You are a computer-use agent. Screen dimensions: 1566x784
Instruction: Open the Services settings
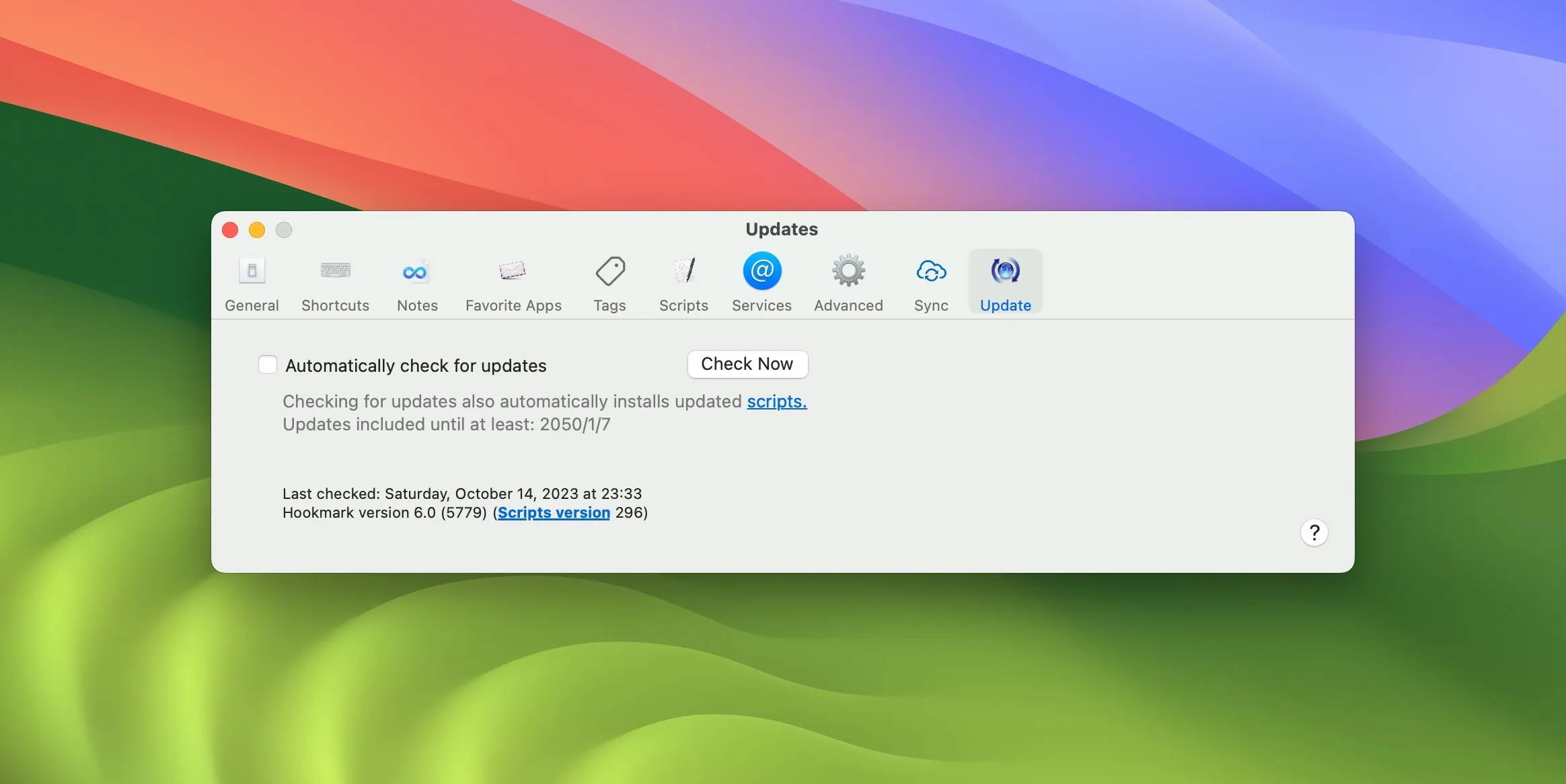(x=761, y=282)
